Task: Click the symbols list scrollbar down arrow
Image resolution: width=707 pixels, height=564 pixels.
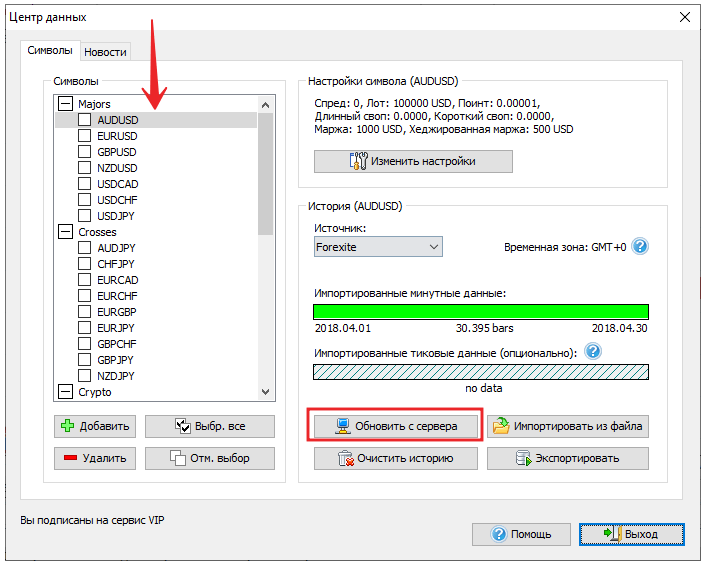Action: click(x=266, y=393)
